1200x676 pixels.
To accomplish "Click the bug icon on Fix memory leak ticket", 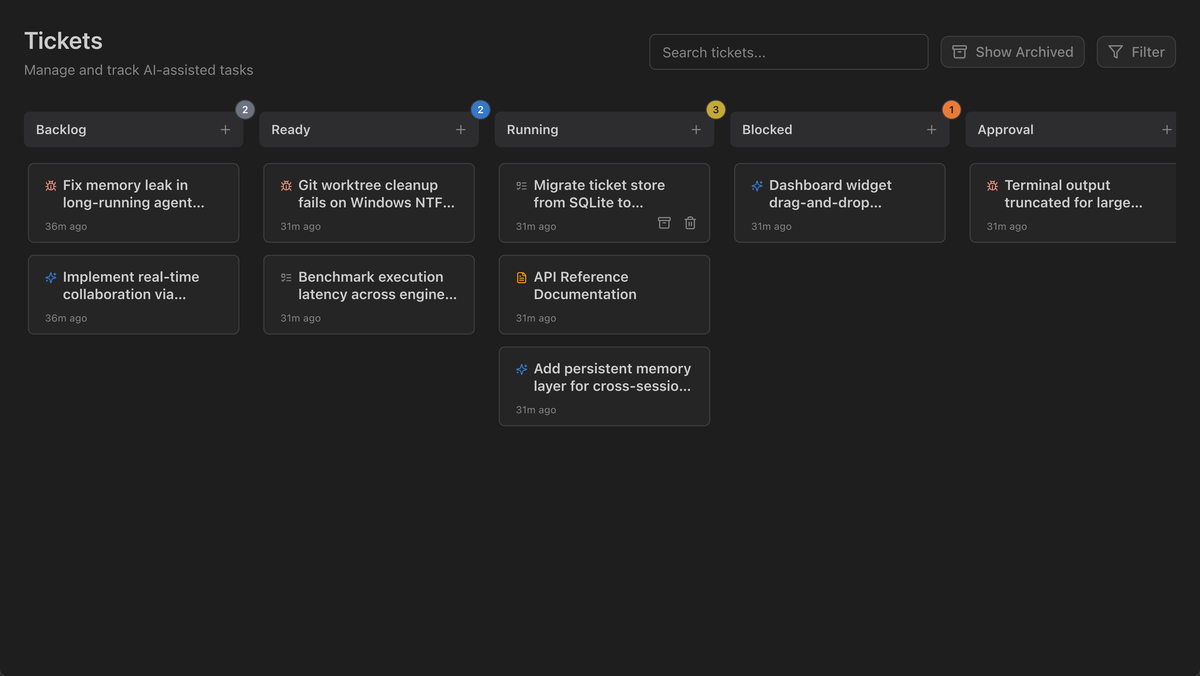I will [x=50, y=185].
